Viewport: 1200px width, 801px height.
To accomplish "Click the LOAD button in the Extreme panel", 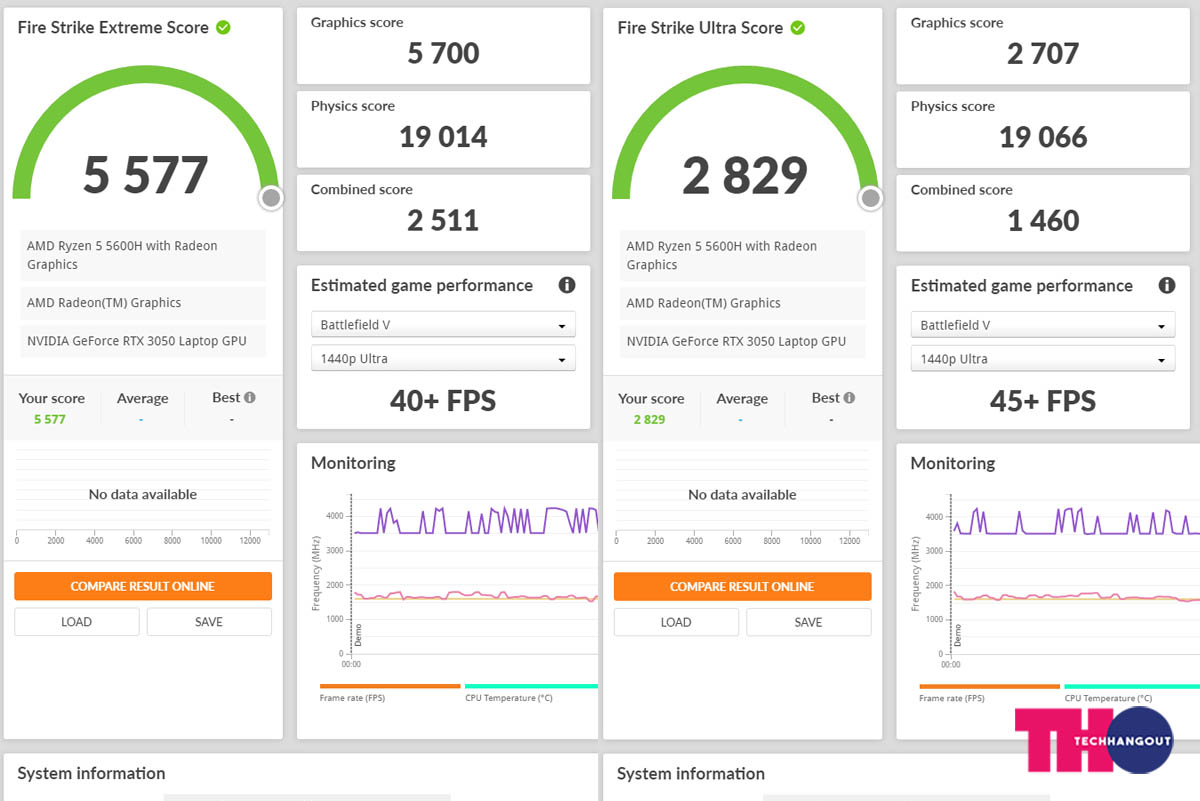I will coord(77,622).
